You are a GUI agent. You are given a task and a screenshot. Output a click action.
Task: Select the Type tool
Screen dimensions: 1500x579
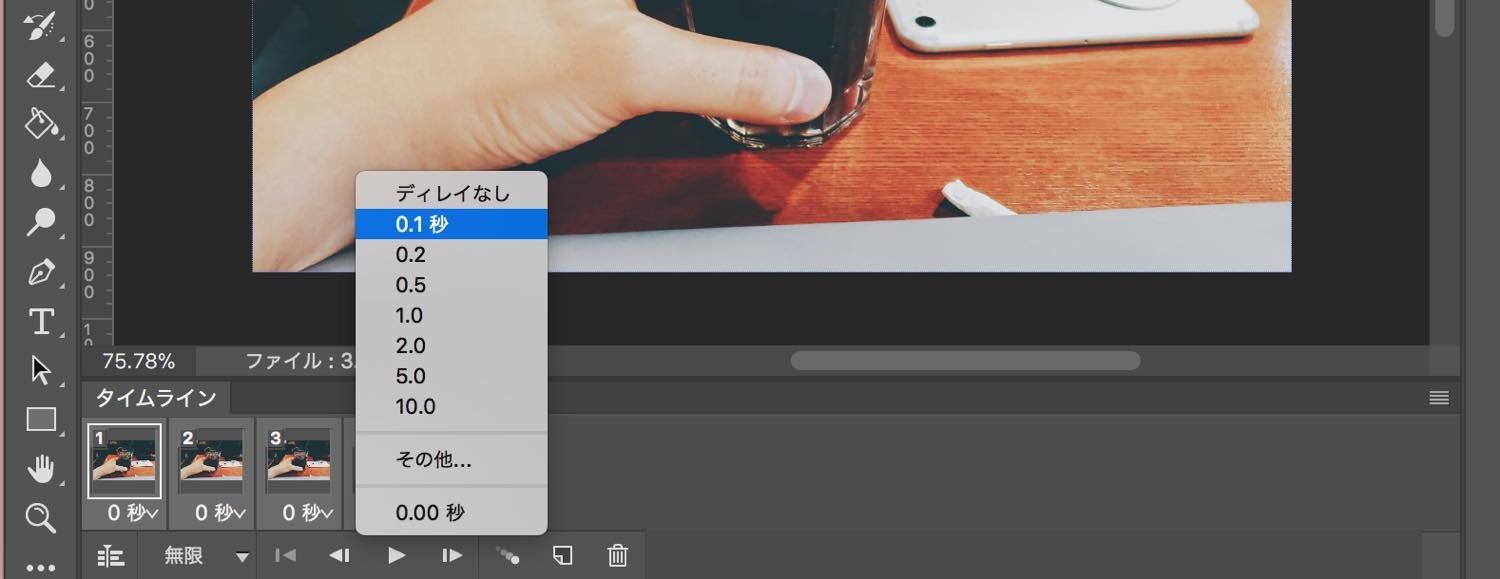[x=40, y=321]
